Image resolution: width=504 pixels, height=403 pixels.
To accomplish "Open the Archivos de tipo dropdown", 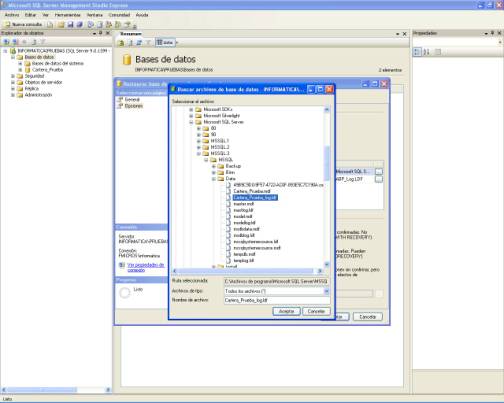I will click(x=326, y=291).
